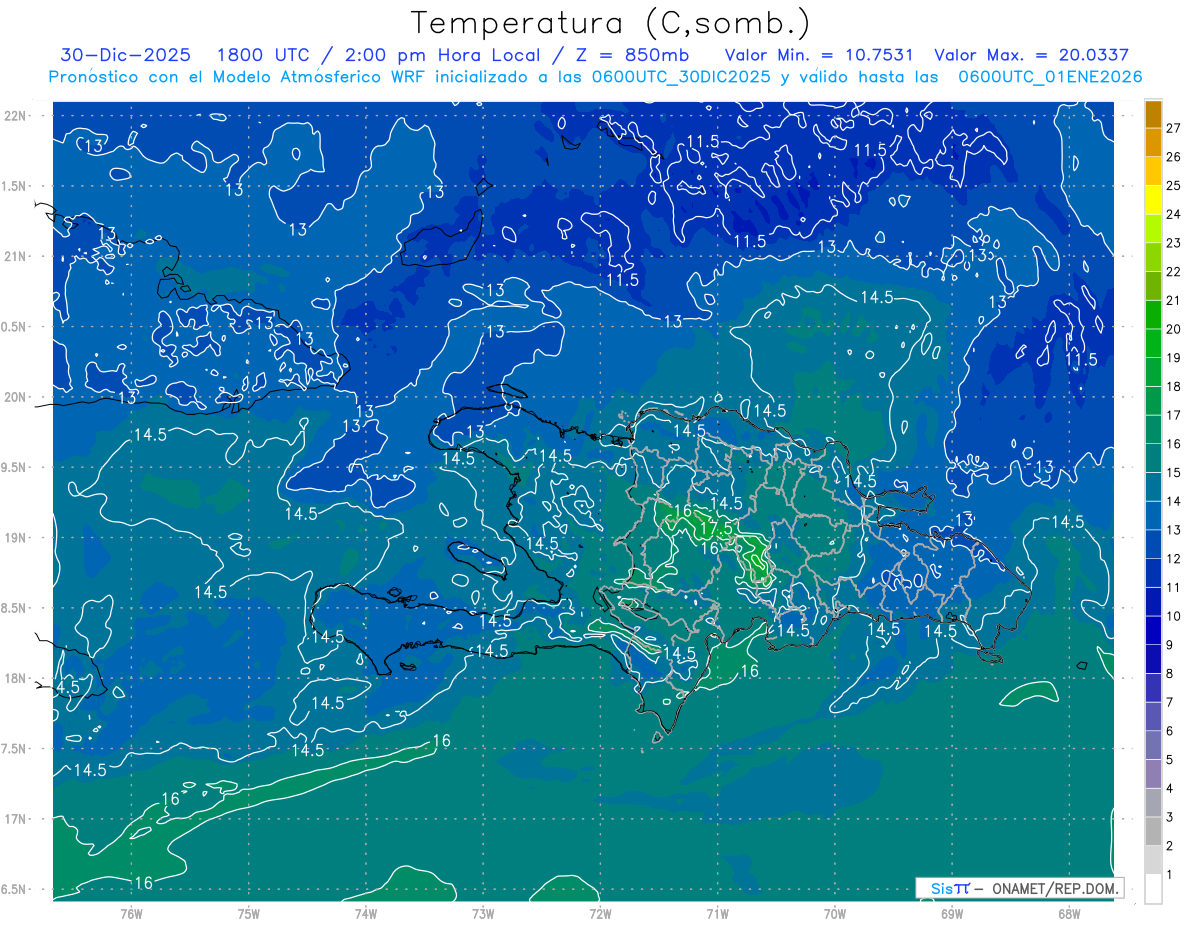
Task: Click the "76W" longitude label
Action: pyautogui.click(x=131, y=914)
